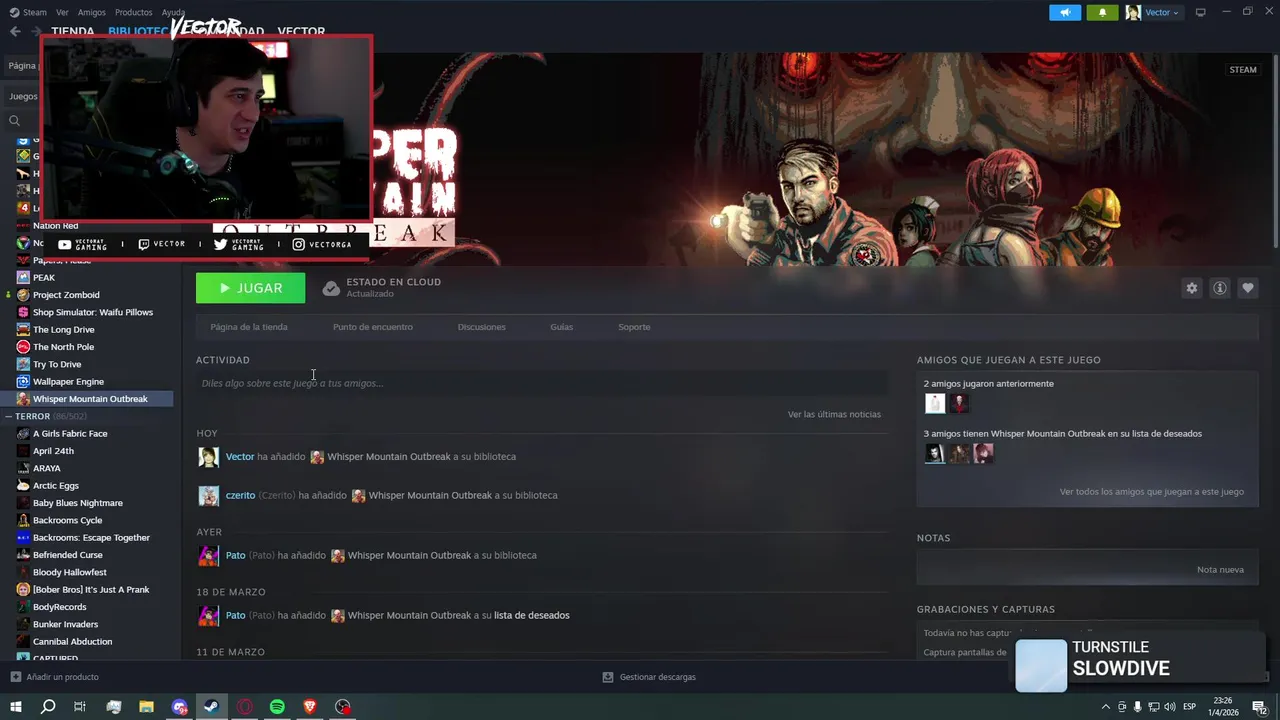Open game settings gear icon
1280x720 pixels.
tap(1191, 288)
